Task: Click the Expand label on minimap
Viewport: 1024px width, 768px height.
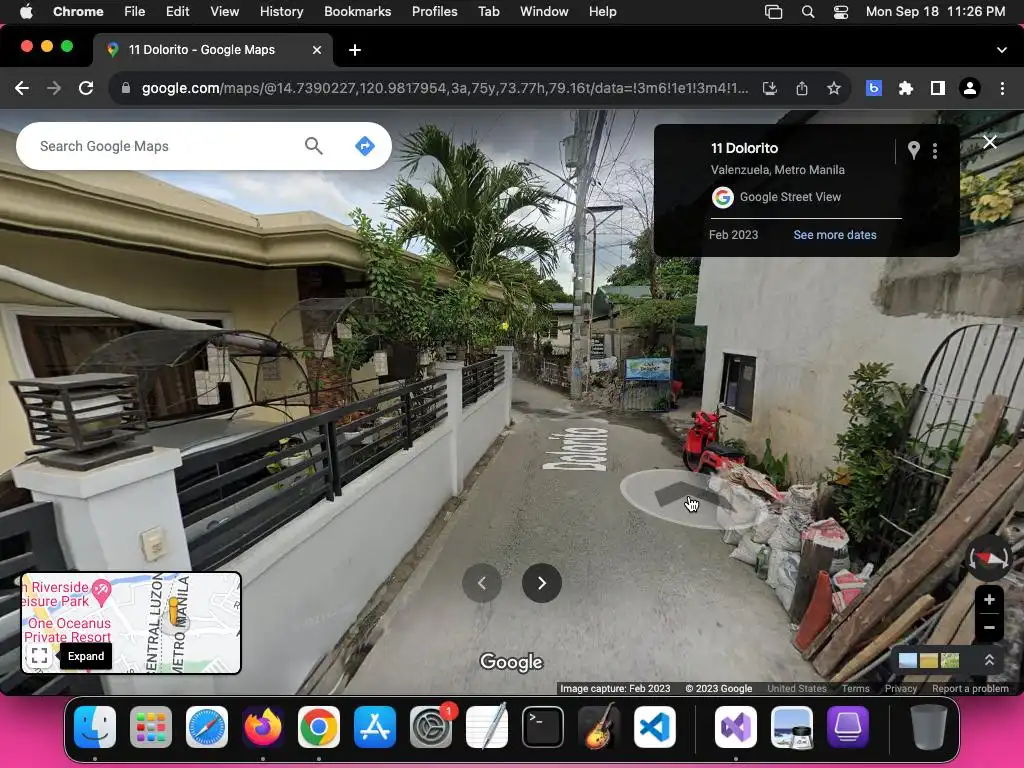Action: [x=86, y=656]
